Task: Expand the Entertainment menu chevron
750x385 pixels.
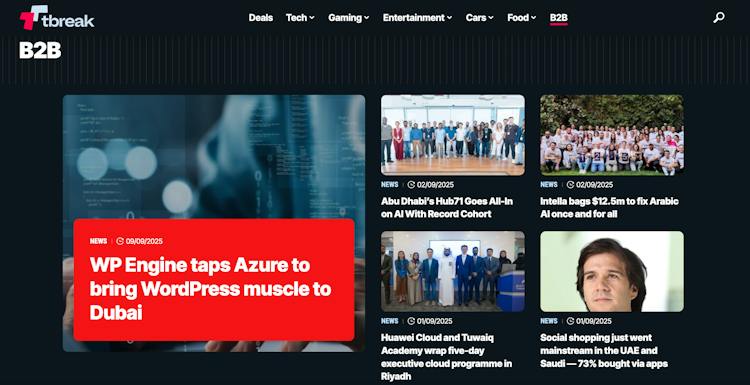Action: [x=450, y=18]
